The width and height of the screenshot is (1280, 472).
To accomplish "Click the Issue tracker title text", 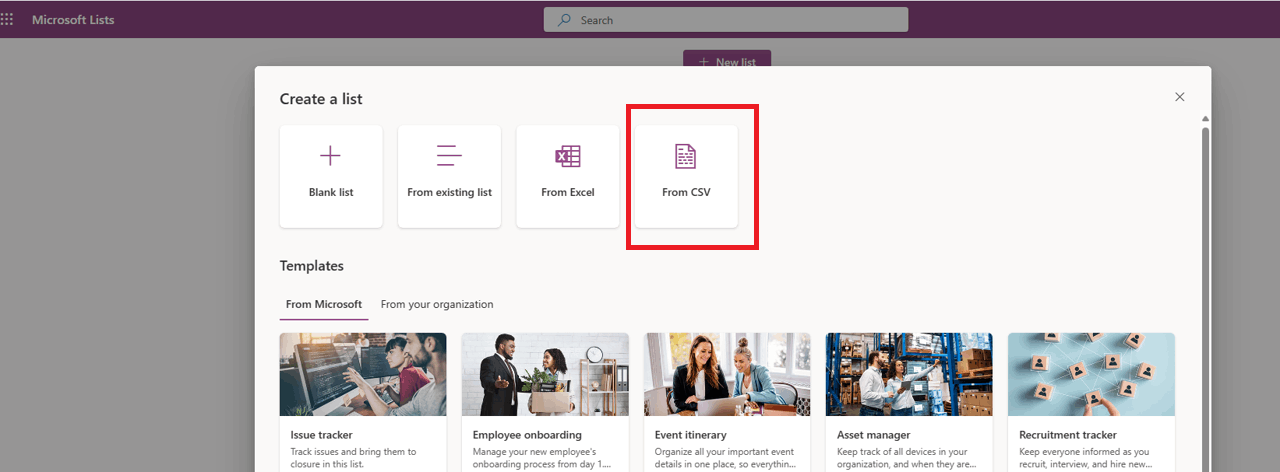I will (321, 435).
